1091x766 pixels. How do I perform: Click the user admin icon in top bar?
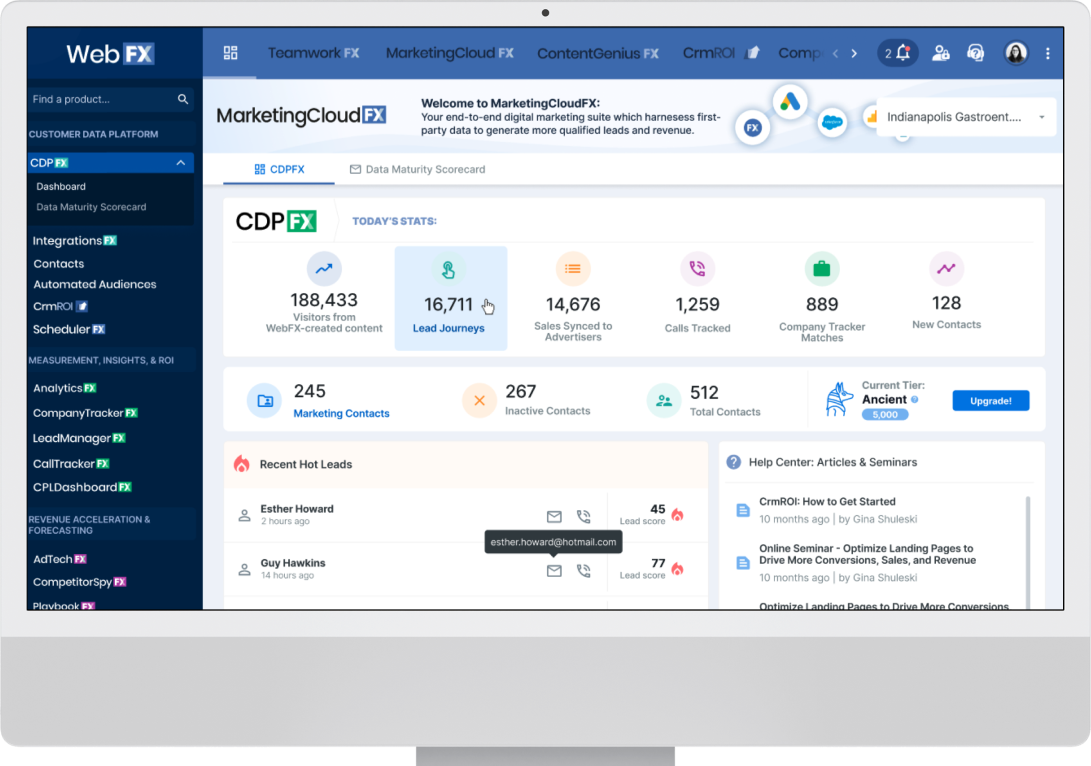[941, 53]
